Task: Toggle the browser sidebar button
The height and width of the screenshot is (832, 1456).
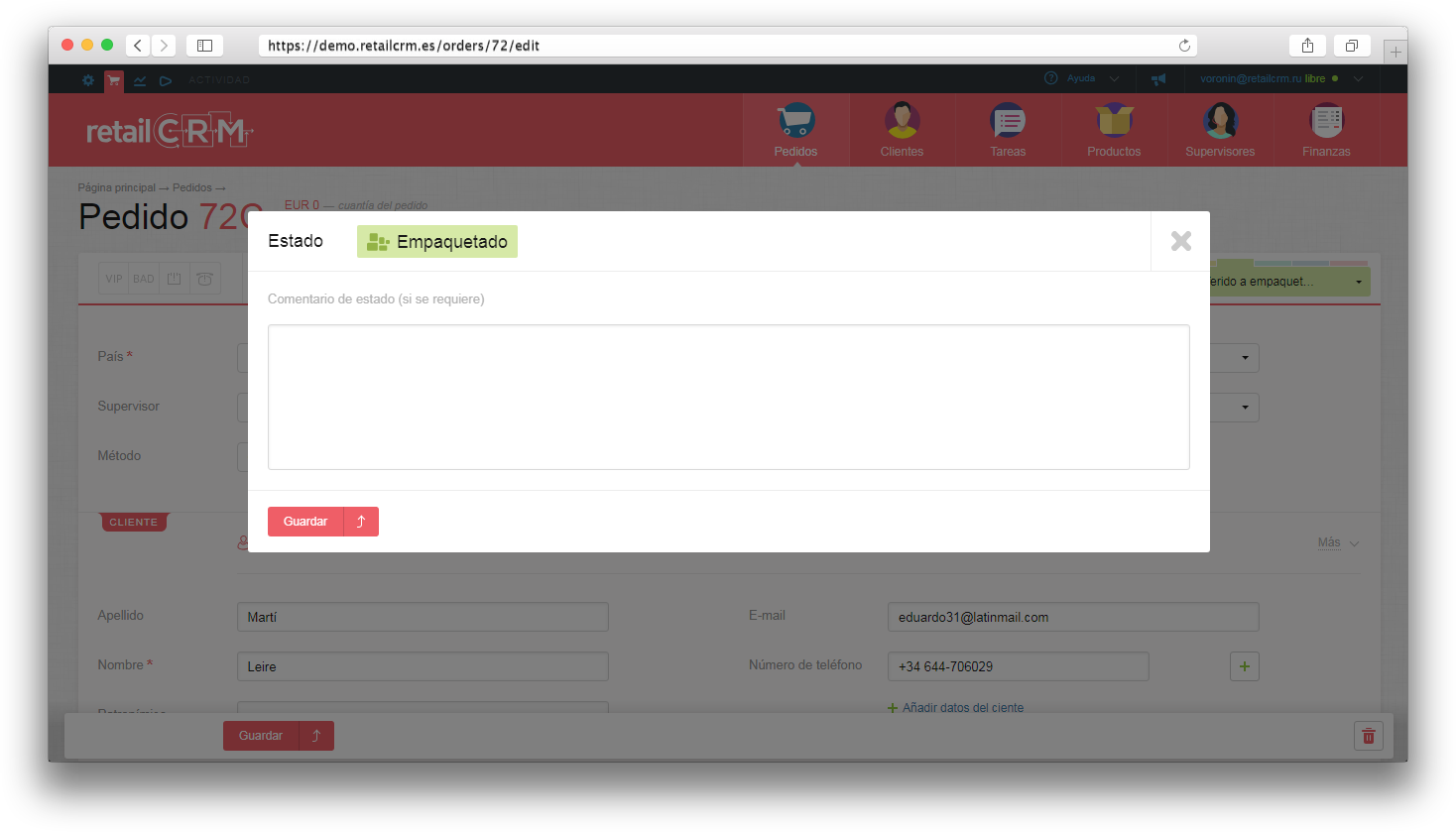Action: pos(204,46)
